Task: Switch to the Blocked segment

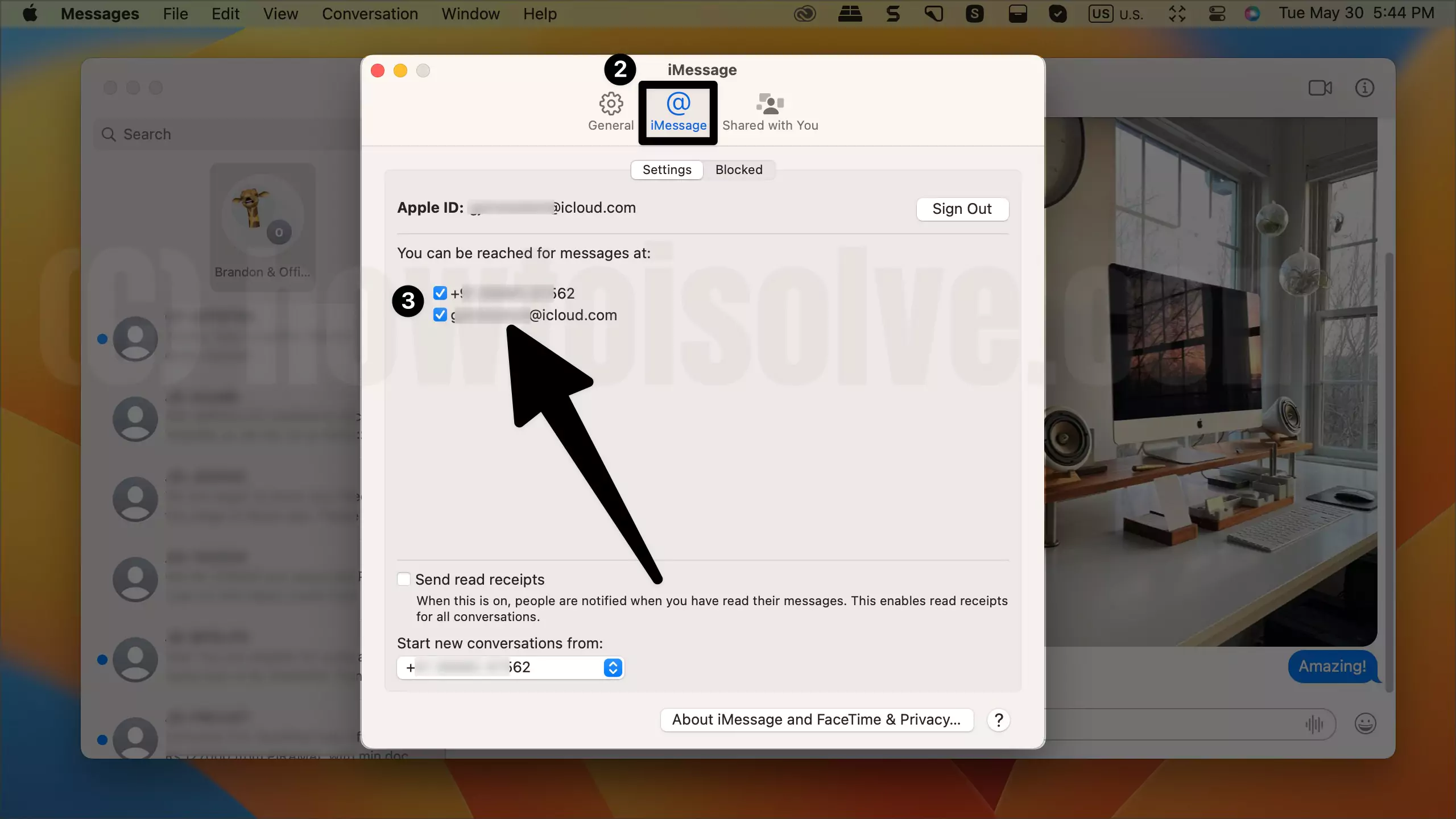Action: tap(739, 169)
